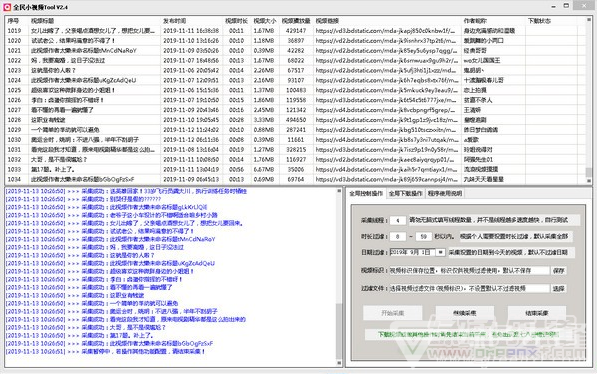Click the 视频标识 save-location text field
The image size is (597, 374).
pos(469,270)
